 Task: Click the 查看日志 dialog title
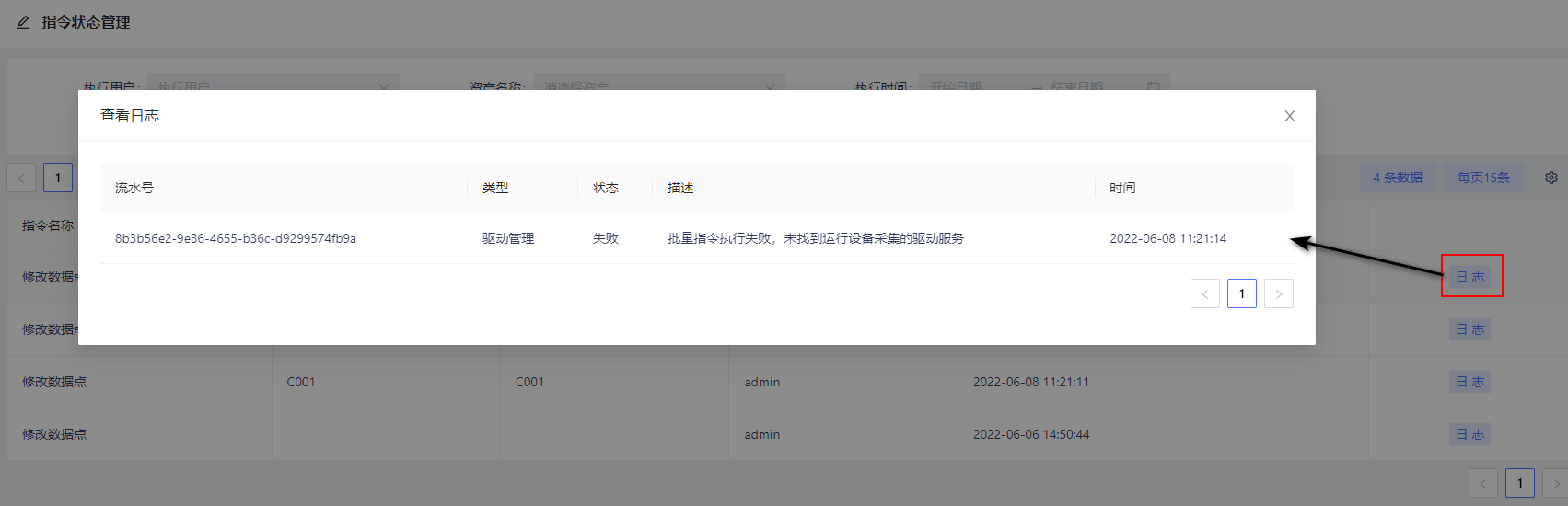(130, 116)
